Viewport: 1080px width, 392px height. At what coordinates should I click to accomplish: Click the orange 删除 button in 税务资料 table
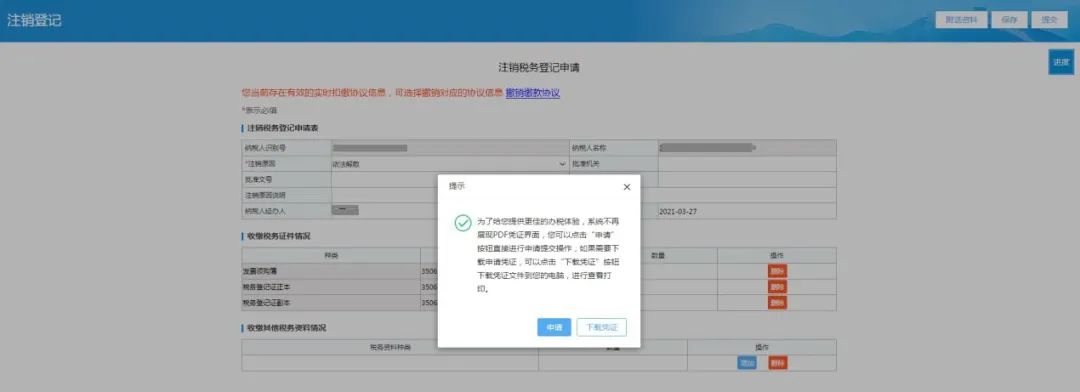[x=777, y=363]
